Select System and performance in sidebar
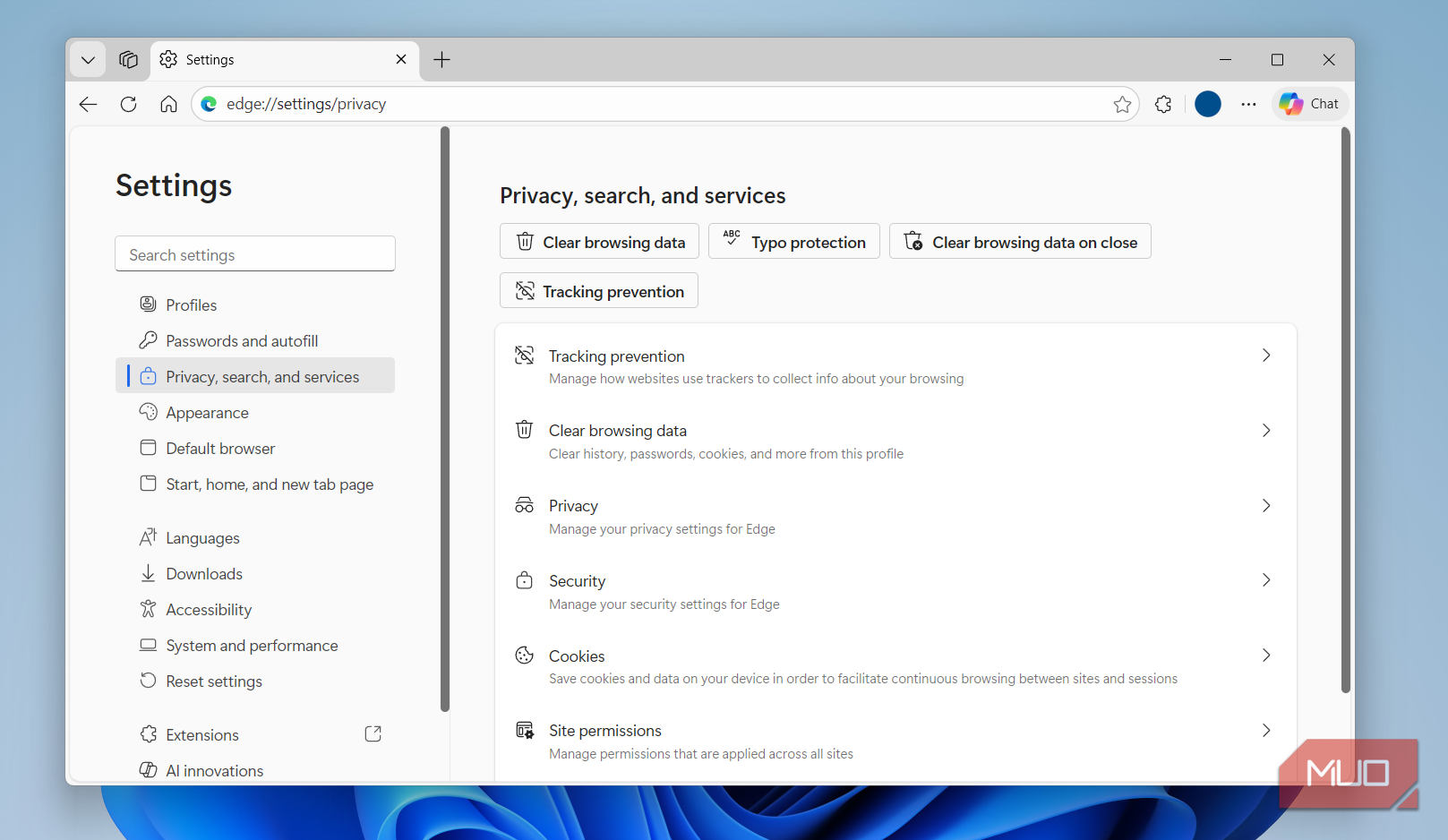 [252, 646]
